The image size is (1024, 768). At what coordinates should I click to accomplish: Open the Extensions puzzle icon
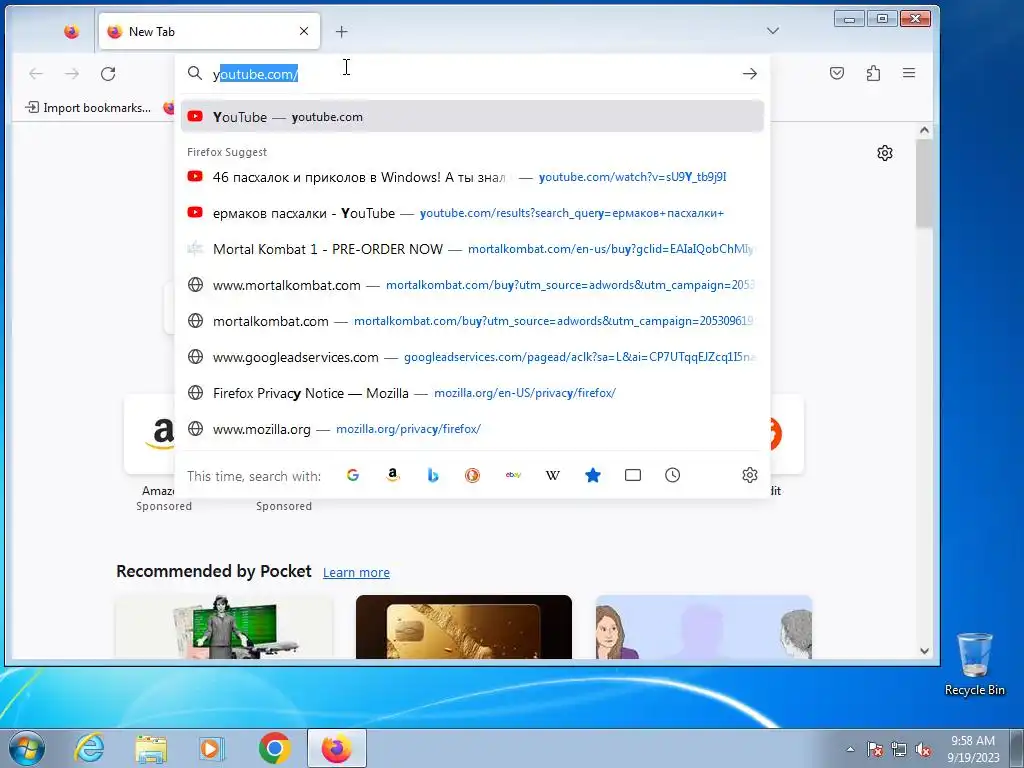point(873,73)
